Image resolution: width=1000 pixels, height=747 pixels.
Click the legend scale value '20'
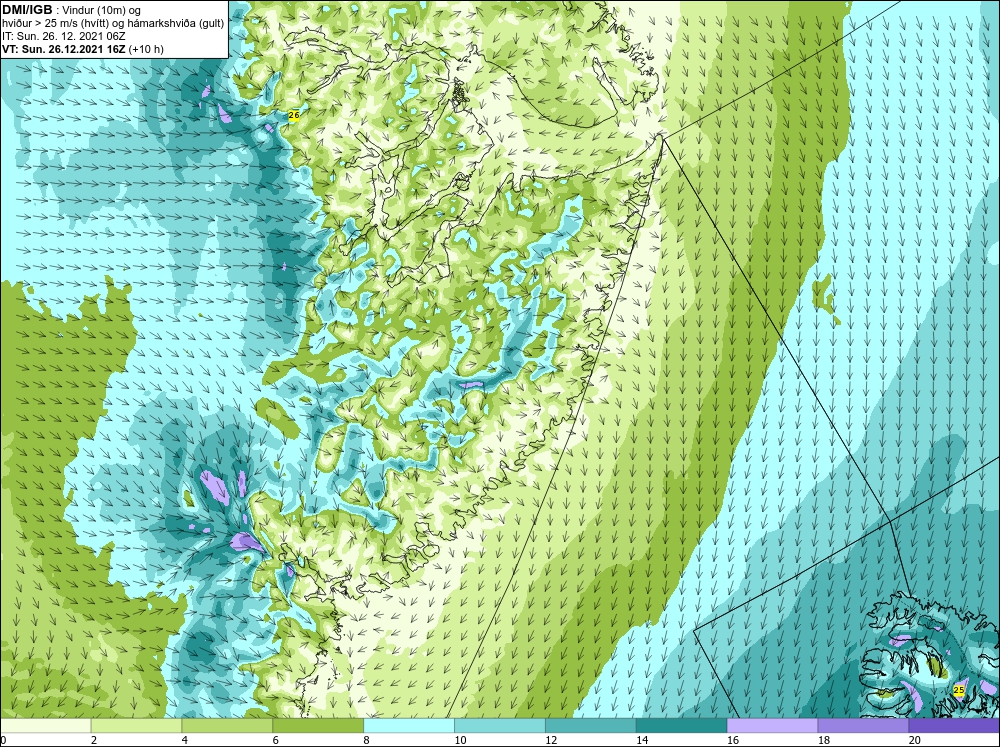(915, 740)
